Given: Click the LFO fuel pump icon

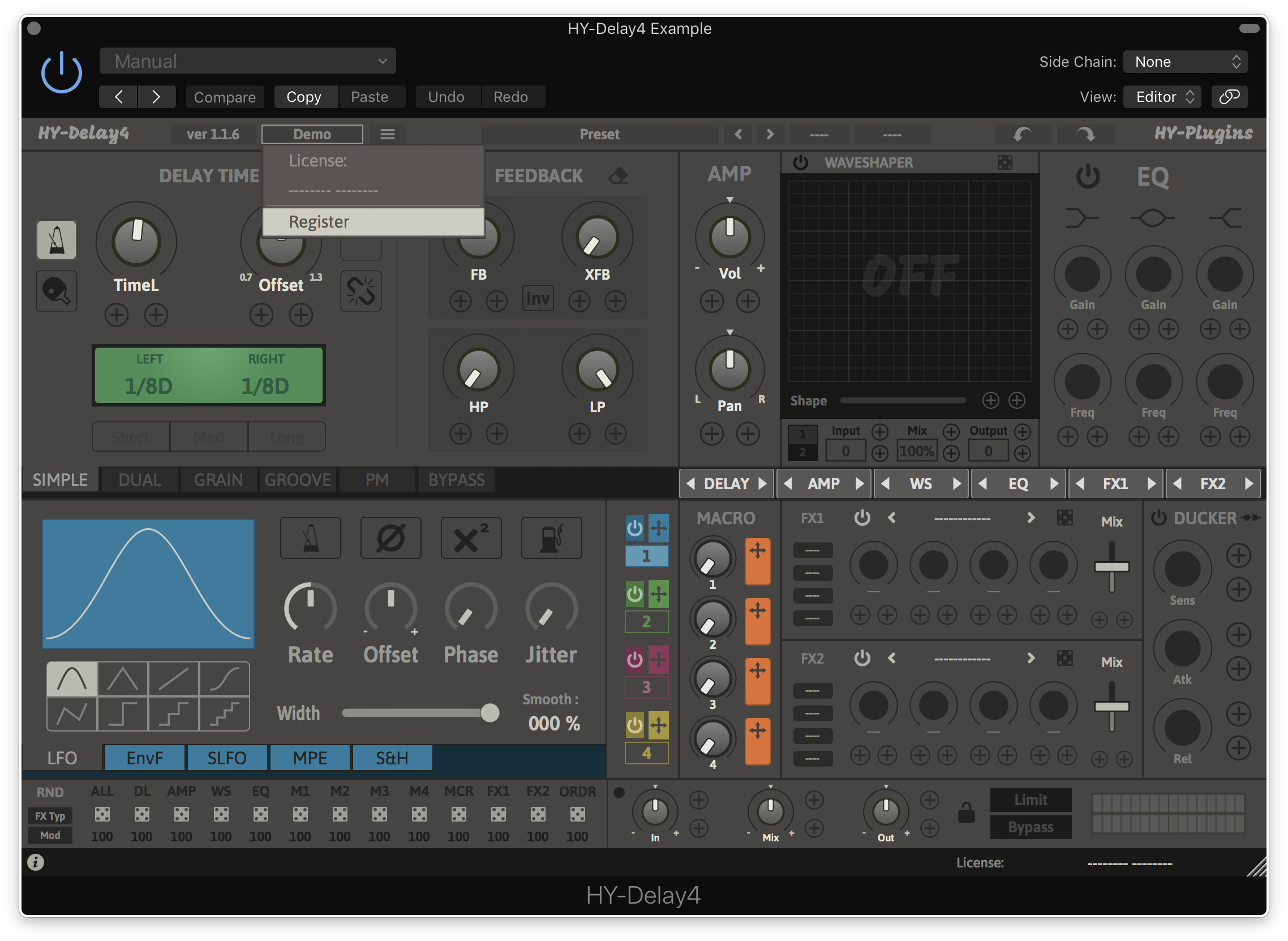Looking at the screenshot, I should 551,538.
